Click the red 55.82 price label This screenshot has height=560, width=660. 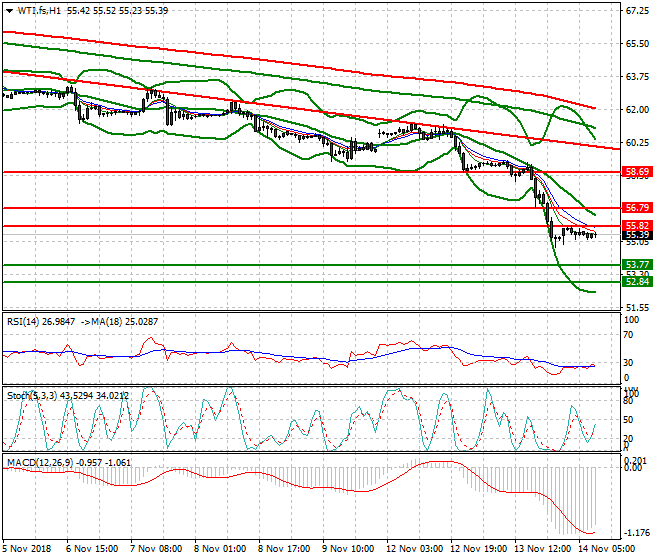[637, 226]
